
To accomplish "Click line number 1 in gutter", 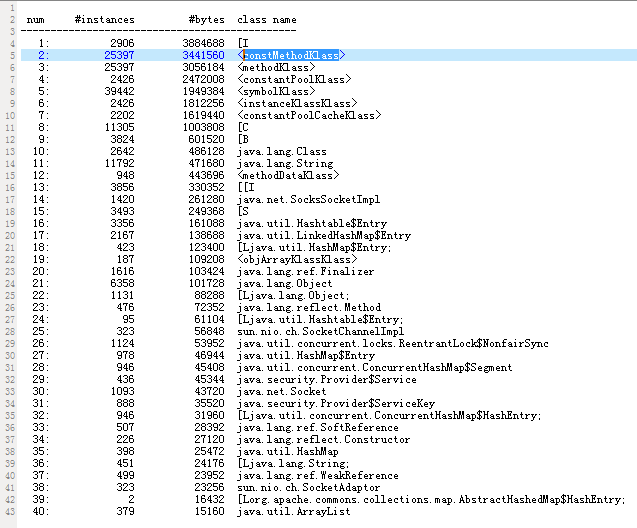I will pos(8,7).
